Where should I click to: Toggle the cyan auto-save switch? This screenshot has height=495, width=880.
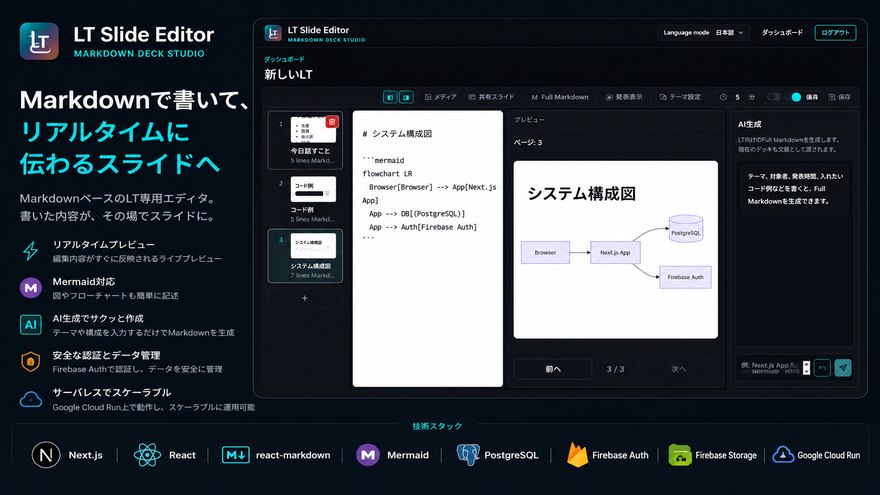[x=796, y=97]
